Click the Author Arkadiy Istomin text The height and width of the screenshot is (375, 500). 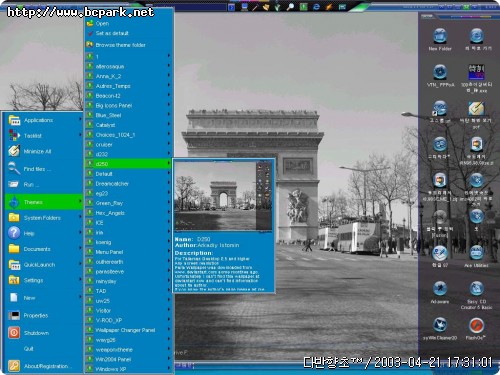tap(207, 245)
